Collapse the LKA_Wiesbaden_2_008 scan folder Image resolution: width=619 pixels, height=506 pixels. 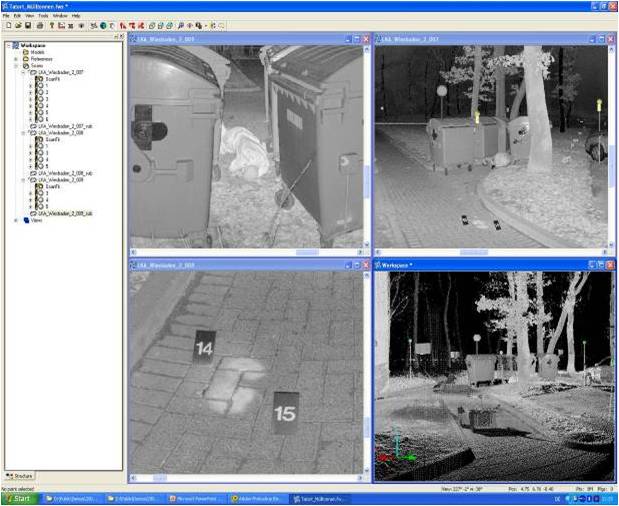click(x=24, y=133)
